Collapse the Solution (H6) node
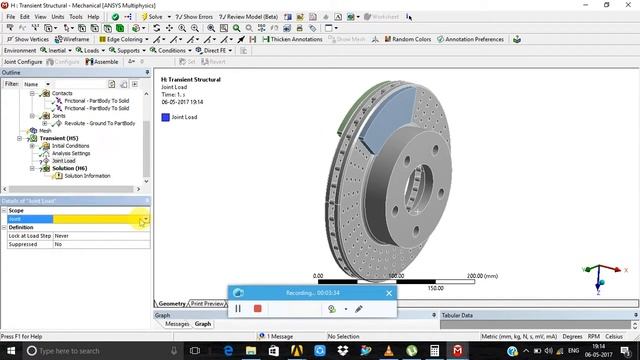 32,168
